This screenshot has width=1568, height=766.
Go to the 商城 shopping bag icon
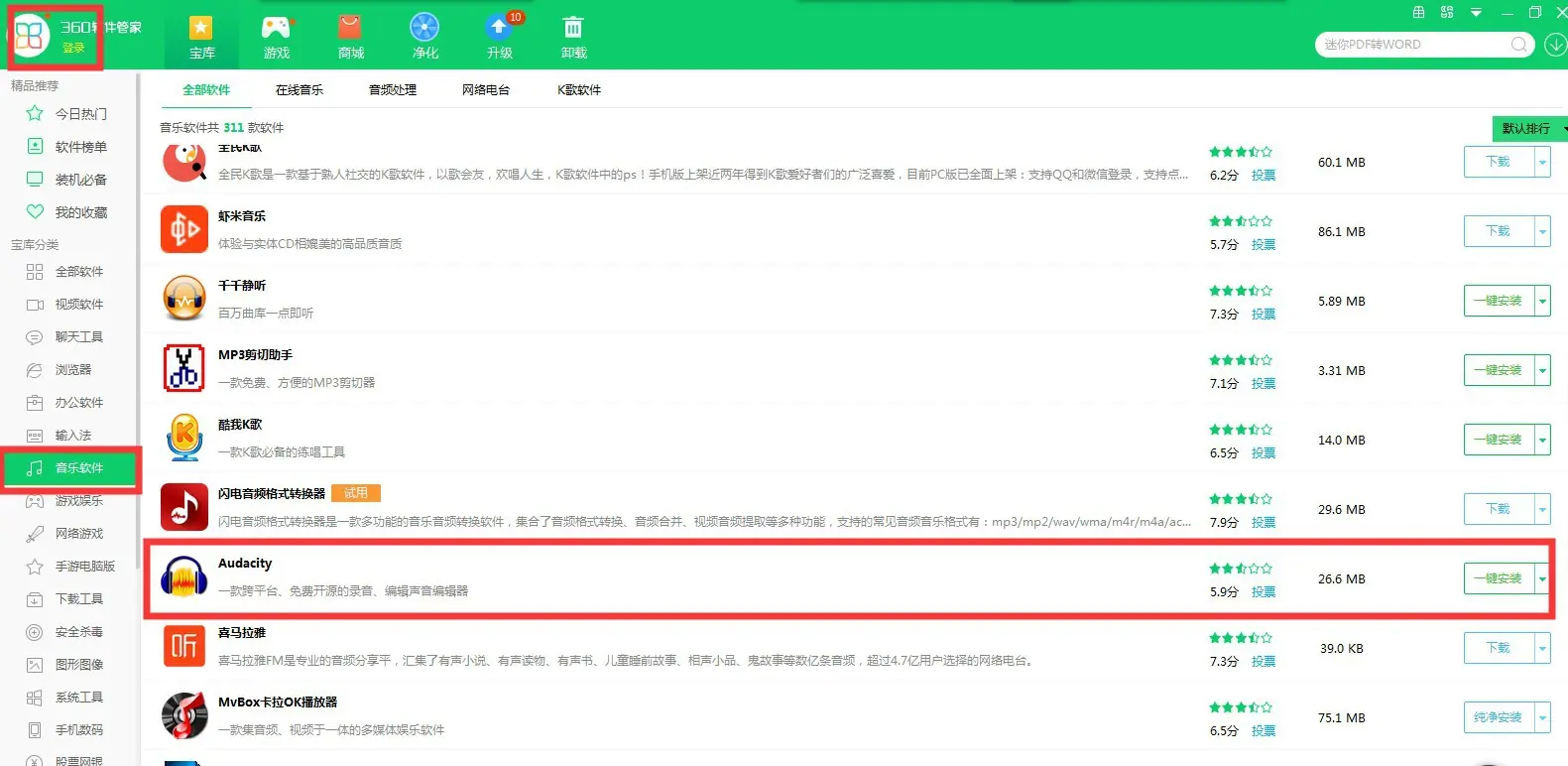tap(350, 28)
